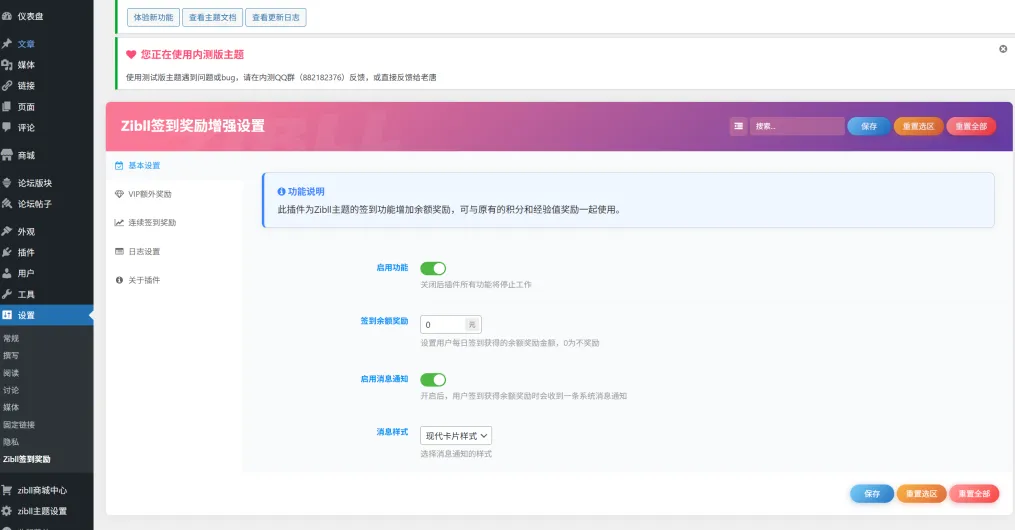This screenshot has height=530, width=1015.
Task: Open the 连续签到奖励 tab
Action: (x=173, y=223)
